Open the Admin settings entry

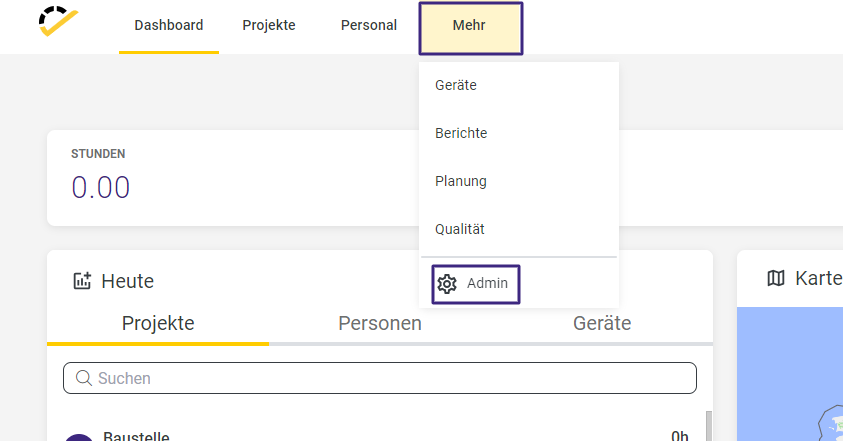476,284
